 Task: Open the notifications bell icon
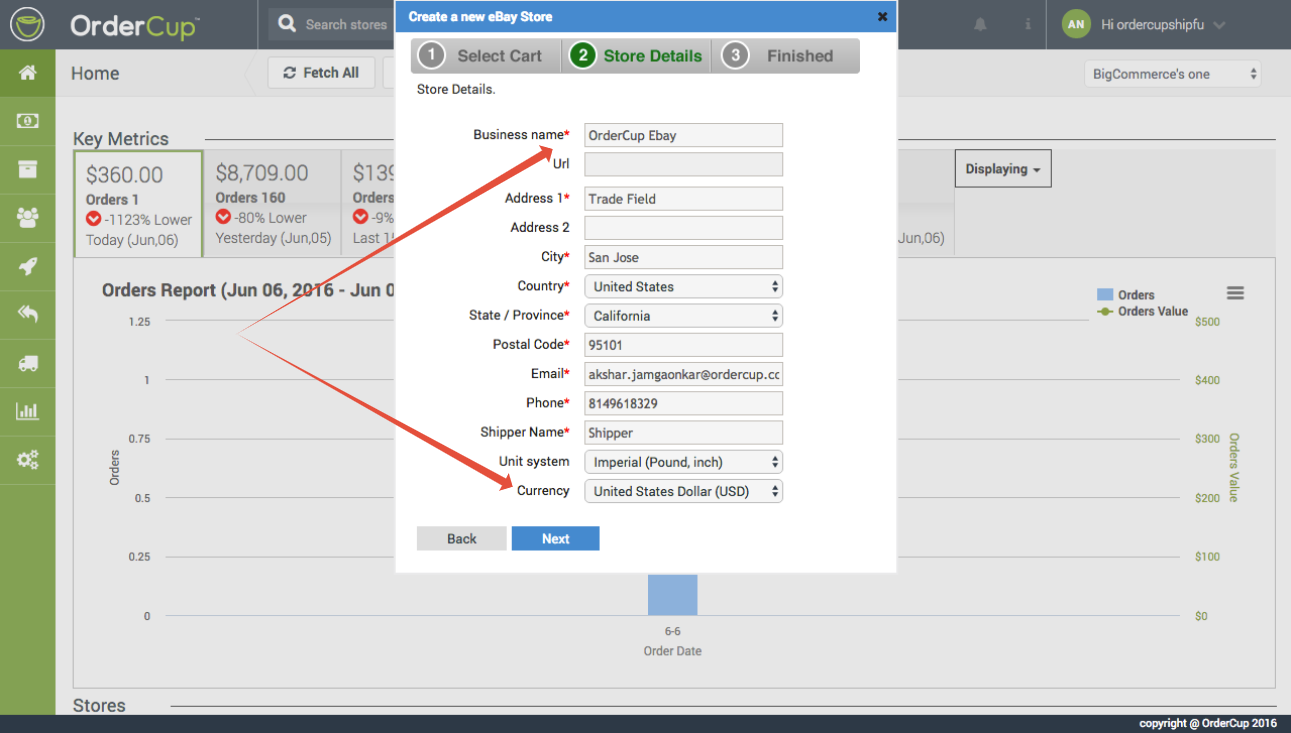[981, 24]
